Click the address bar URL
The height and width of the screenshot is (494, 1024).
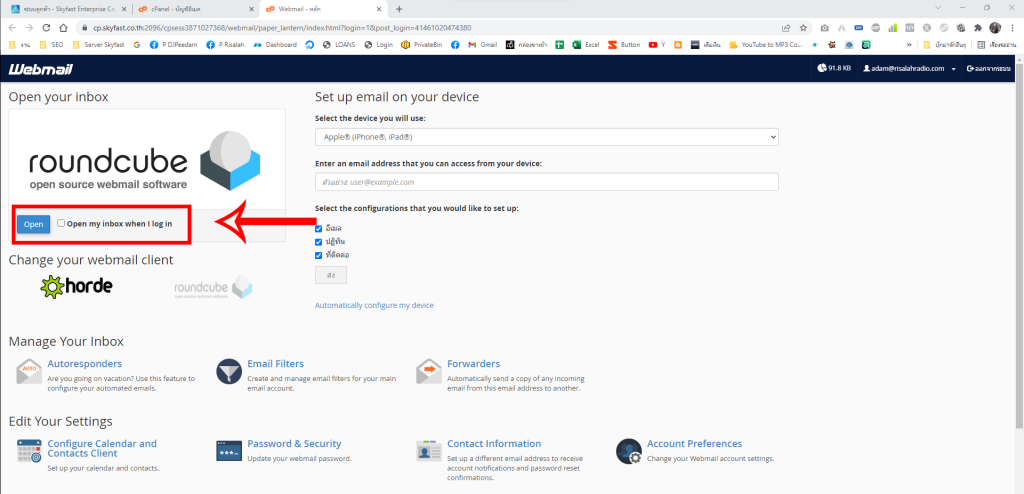pyautogui.click(x=281, y=28)
